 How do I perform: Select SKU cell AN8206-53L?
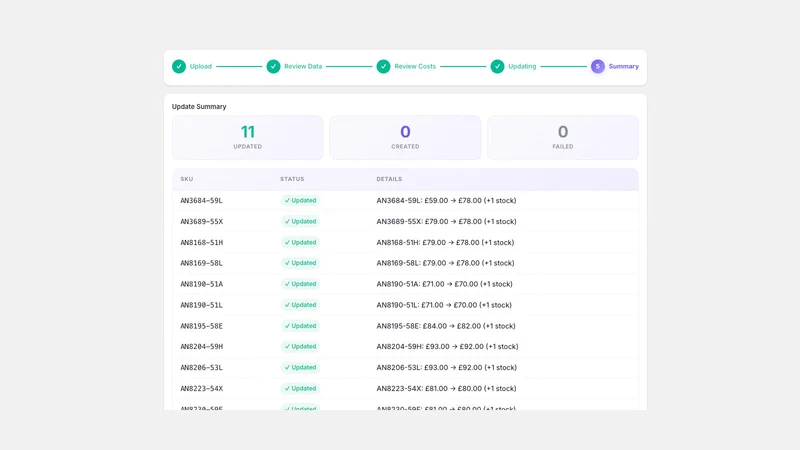click(x=202, y=367)
